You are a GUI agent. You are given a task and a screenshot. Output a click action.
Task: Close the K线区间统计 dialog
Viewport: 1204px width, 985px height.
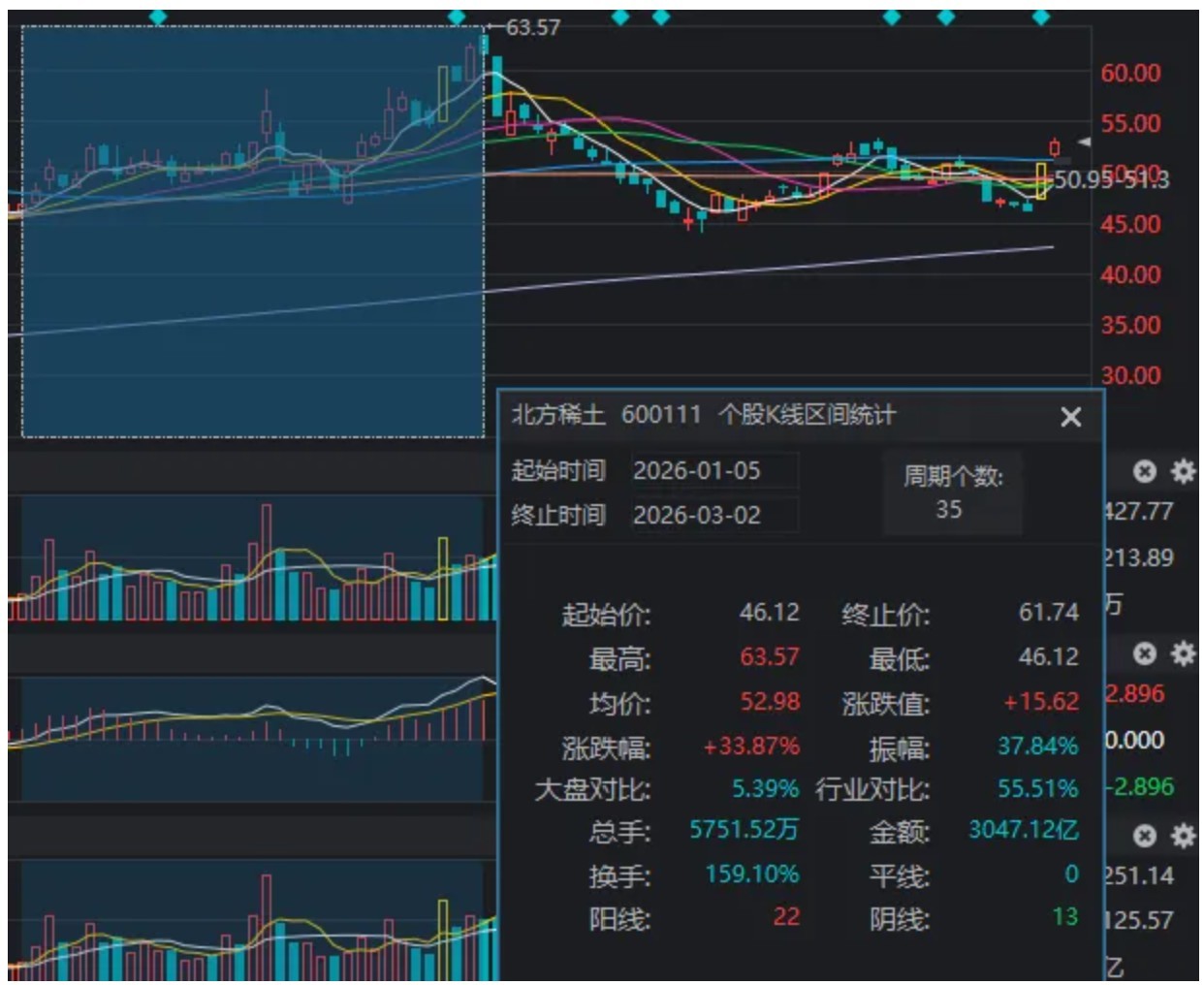(x=1070, y=417)
